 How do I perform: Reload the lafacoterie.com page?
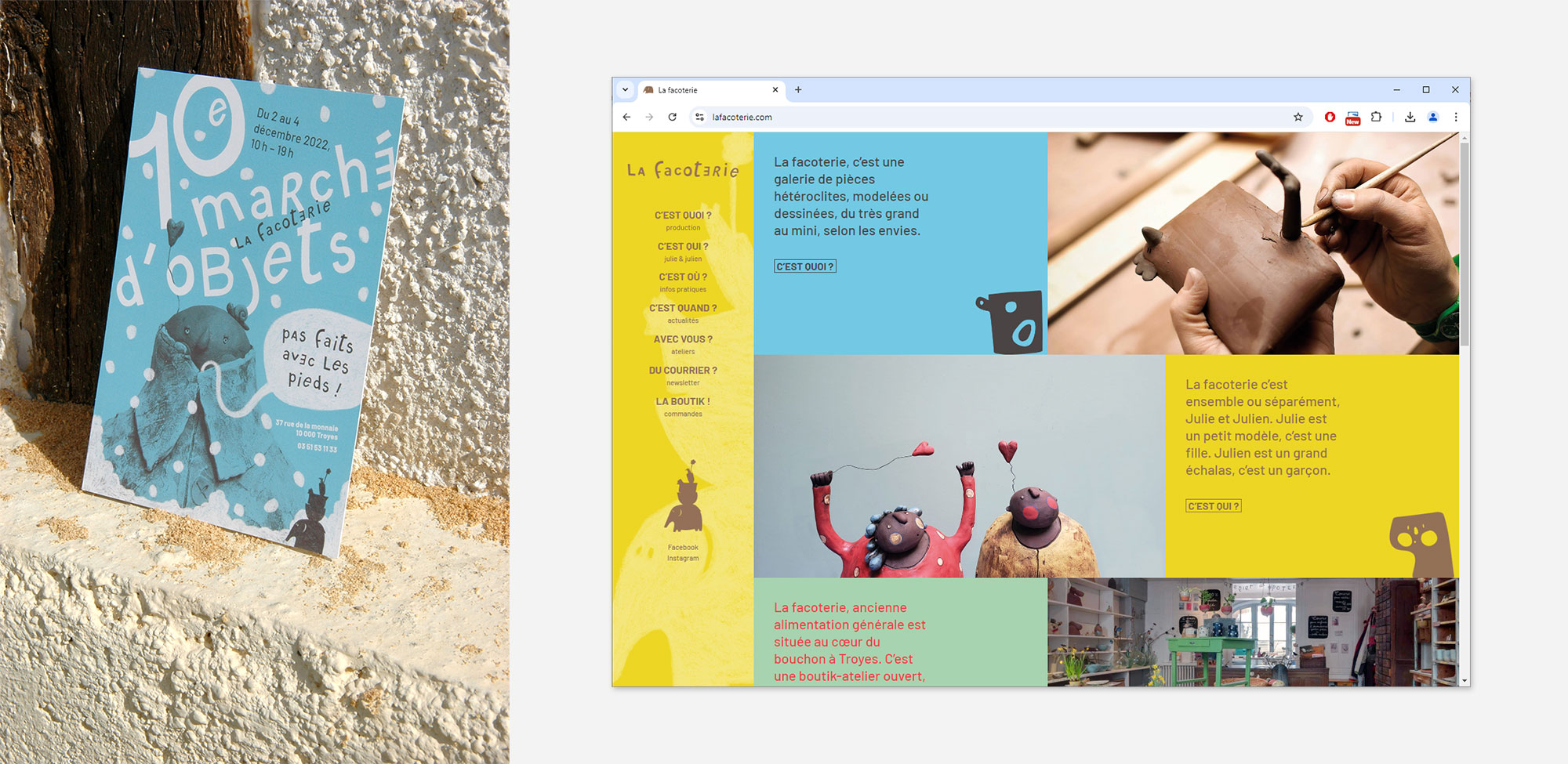tap(672, 117)
